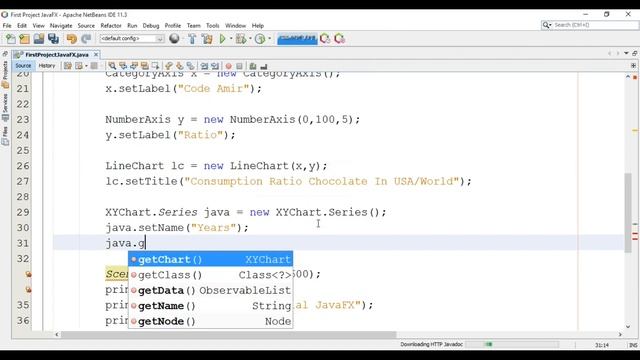Toggle Highlight Search in editor toolbar
Screen dimensions: 640x360
click(144, 66)
